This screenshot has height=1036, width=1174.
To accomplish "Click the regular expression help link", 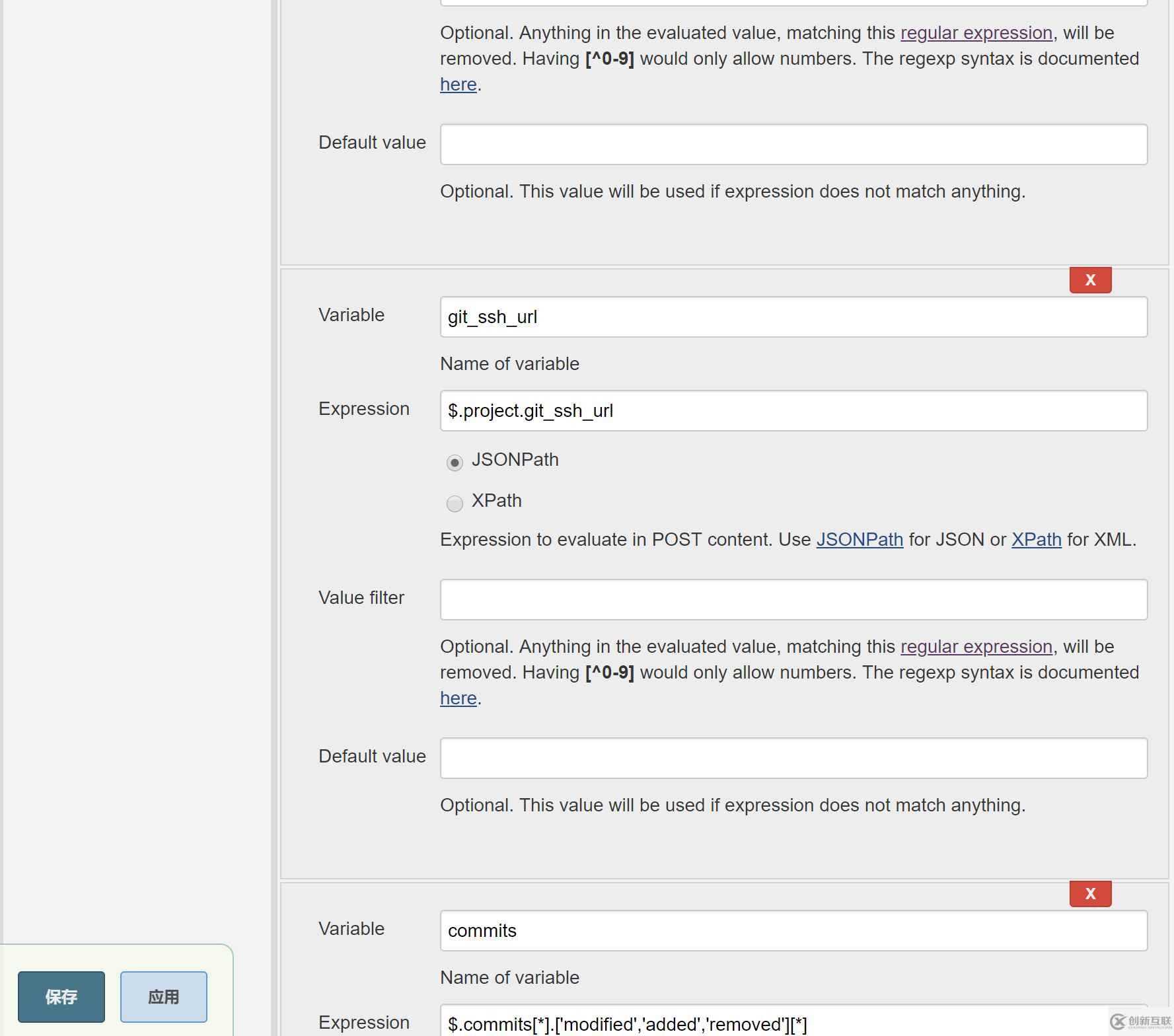I will 976,32.
